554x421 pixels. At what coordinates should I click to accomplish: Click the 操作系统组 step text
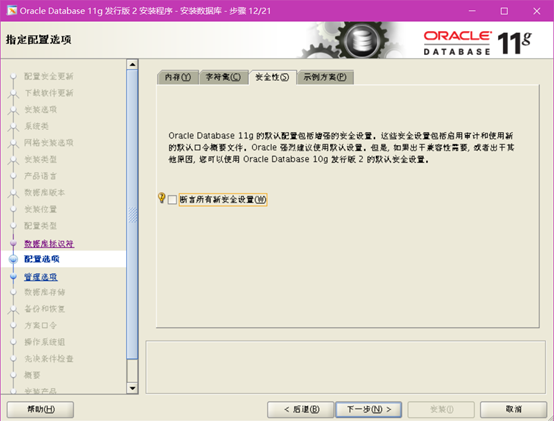pos(45,342)
